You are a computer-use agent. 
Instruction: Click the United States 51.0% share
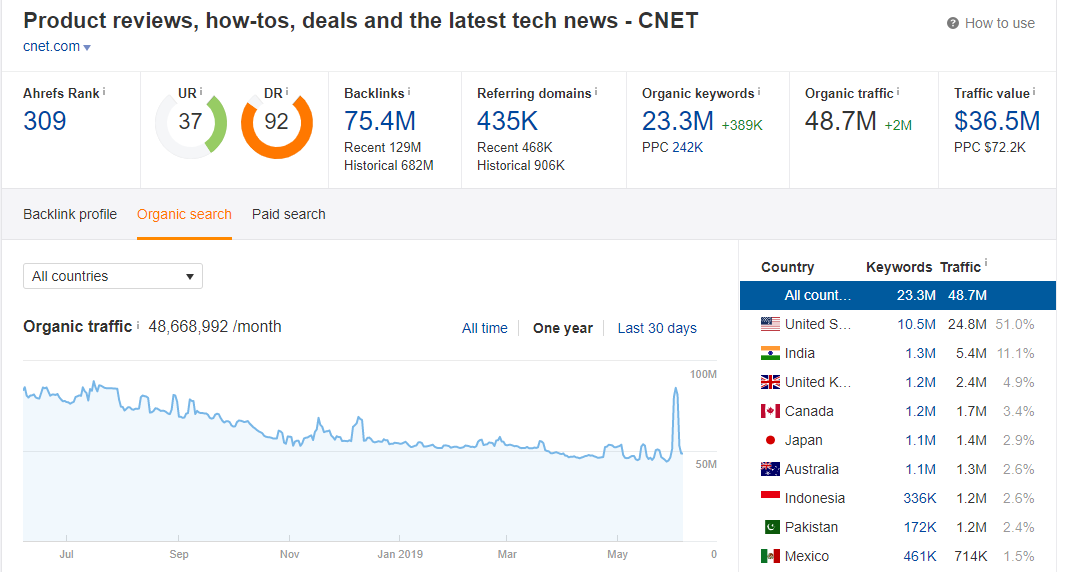pyautogui.click(x=1014, y=324)
